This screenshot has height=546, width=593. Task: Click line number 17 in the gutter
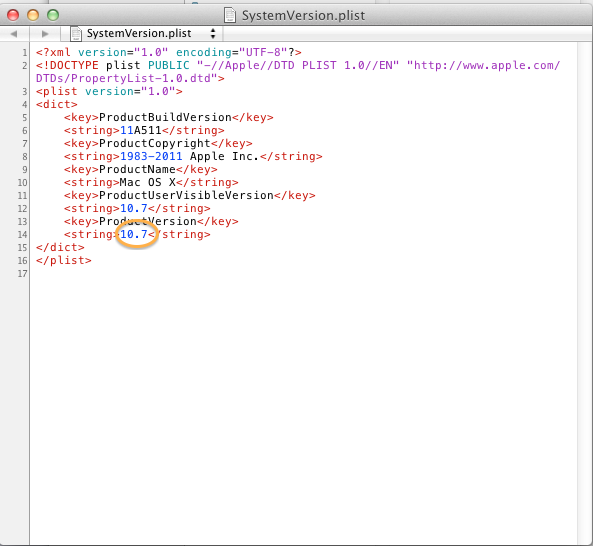(22, 274)
